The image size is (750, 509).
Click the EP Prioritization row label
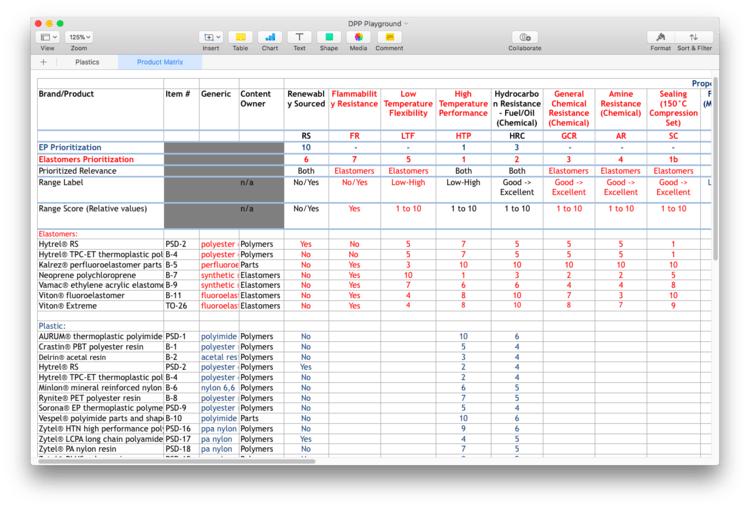[100, 147]
